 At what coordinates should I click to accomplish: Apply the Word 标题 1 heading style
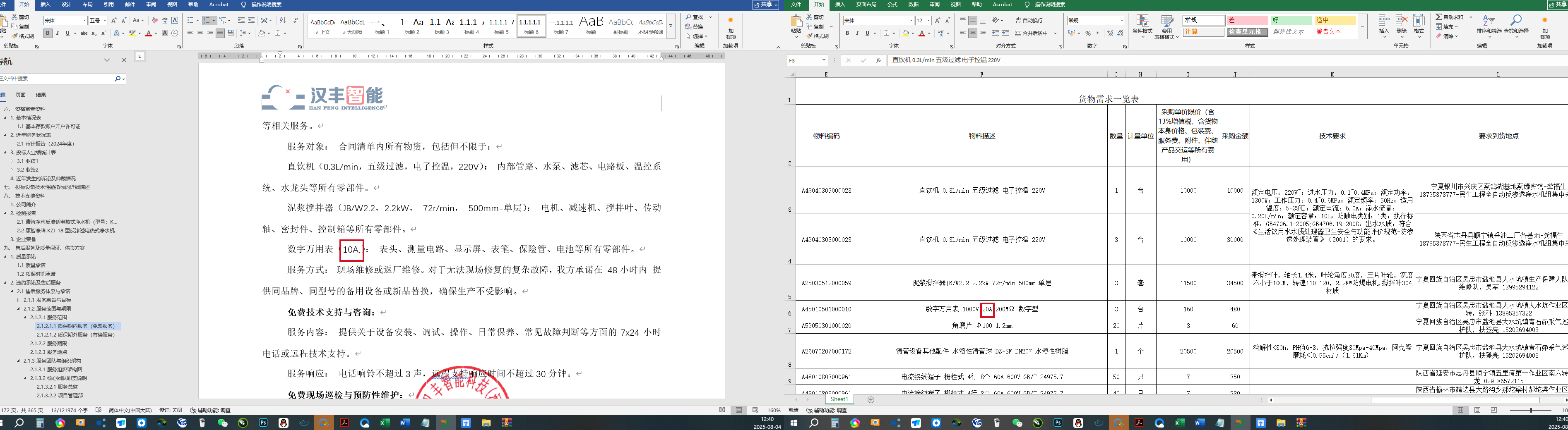pyautogui.click(x=382, y=26)
